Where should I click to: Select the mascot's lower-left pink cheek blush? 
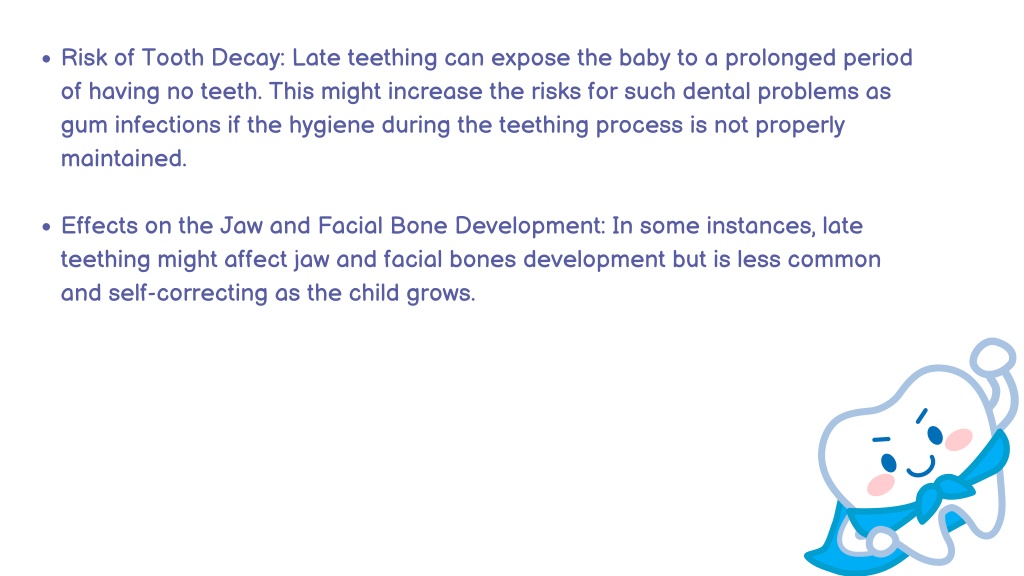(x=880, y=485)
